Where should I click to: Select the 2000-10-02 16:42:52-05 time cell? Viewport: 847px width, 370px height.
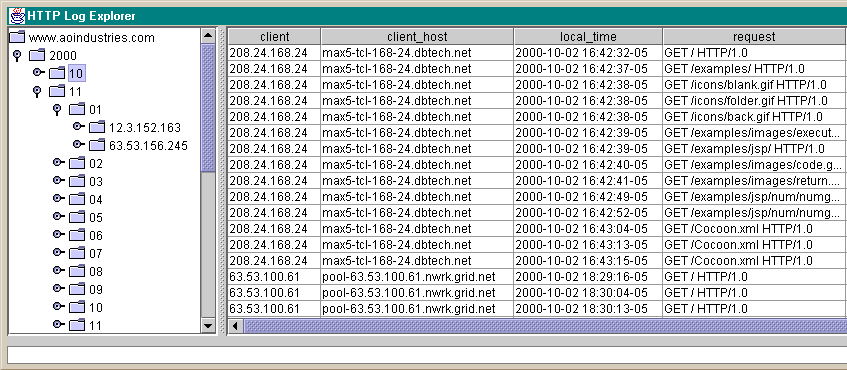pyautogui.click(x=588, y=213)
